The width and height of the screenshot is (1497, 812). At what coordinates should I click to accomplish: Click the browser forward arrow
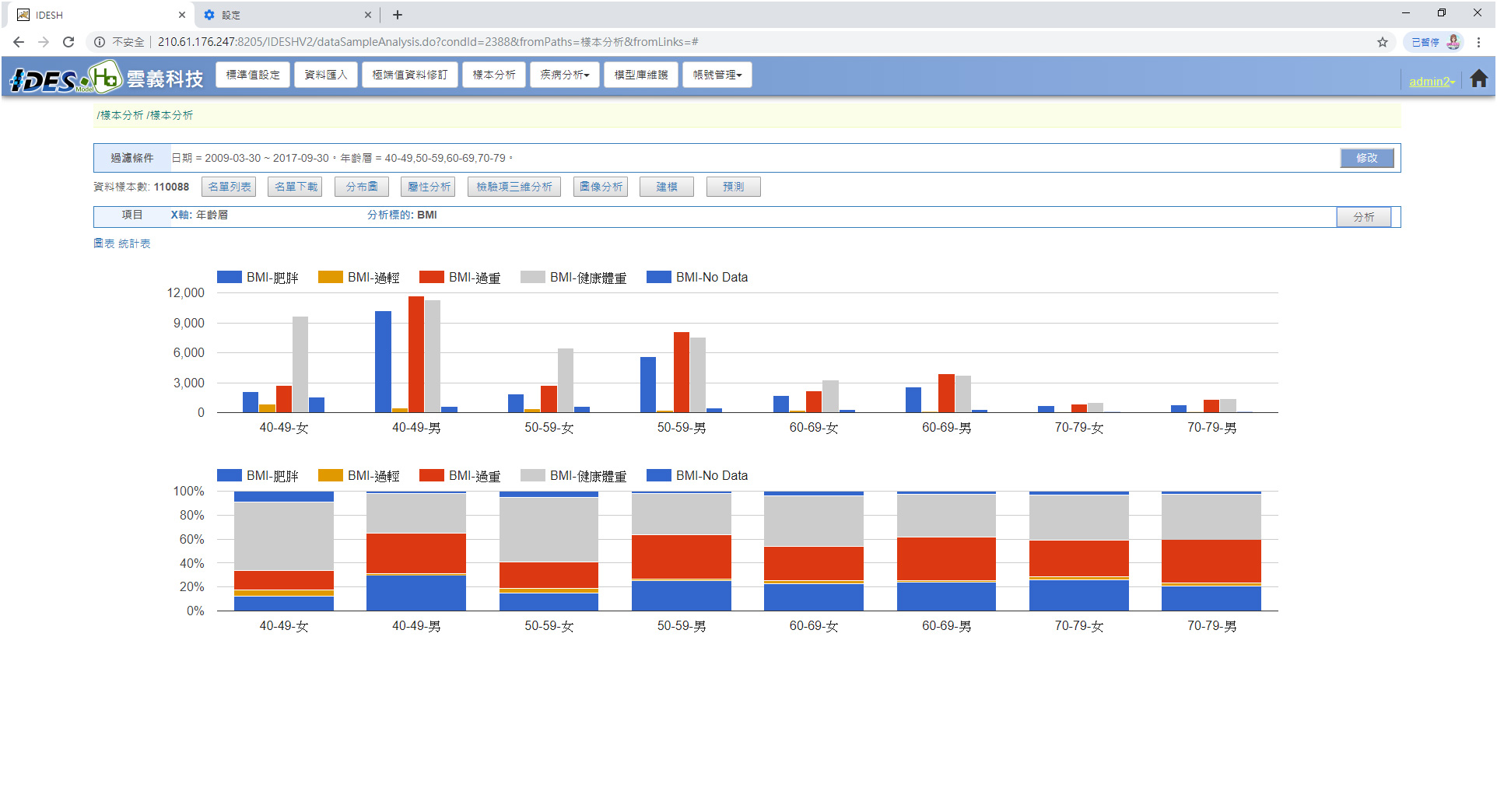pyautogui.click(x=44, y=42)
